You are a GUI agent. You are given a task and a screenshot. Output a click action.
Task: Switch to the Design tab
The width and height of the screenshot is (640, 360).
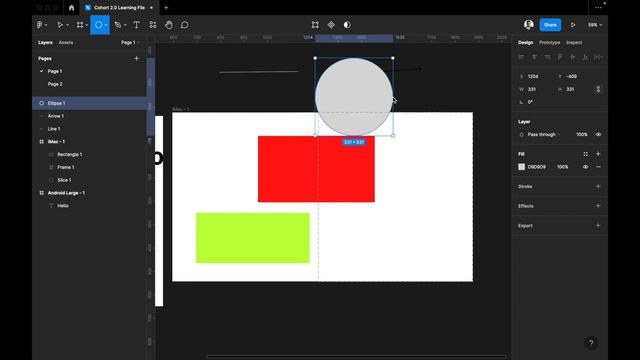coord(525,42)
